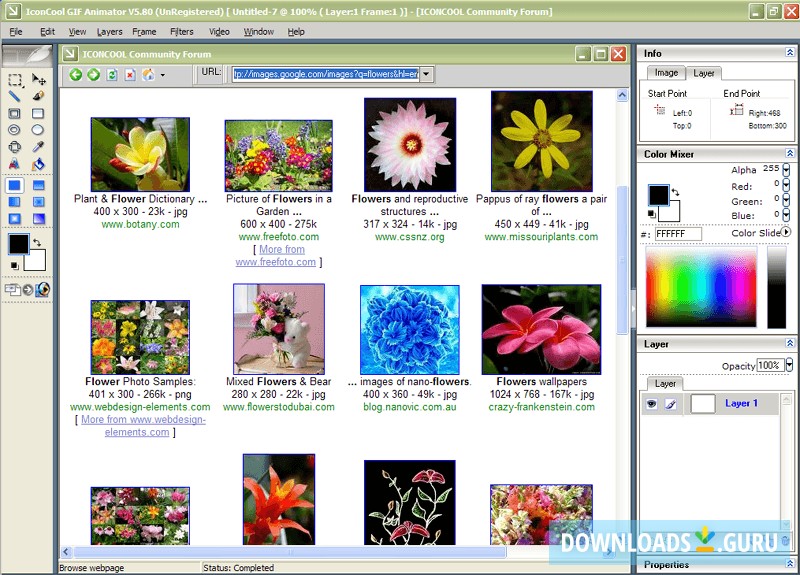The height and width of the screenshot is (575, 800).
Task: Refresh the web page
Action: [112, 74]
